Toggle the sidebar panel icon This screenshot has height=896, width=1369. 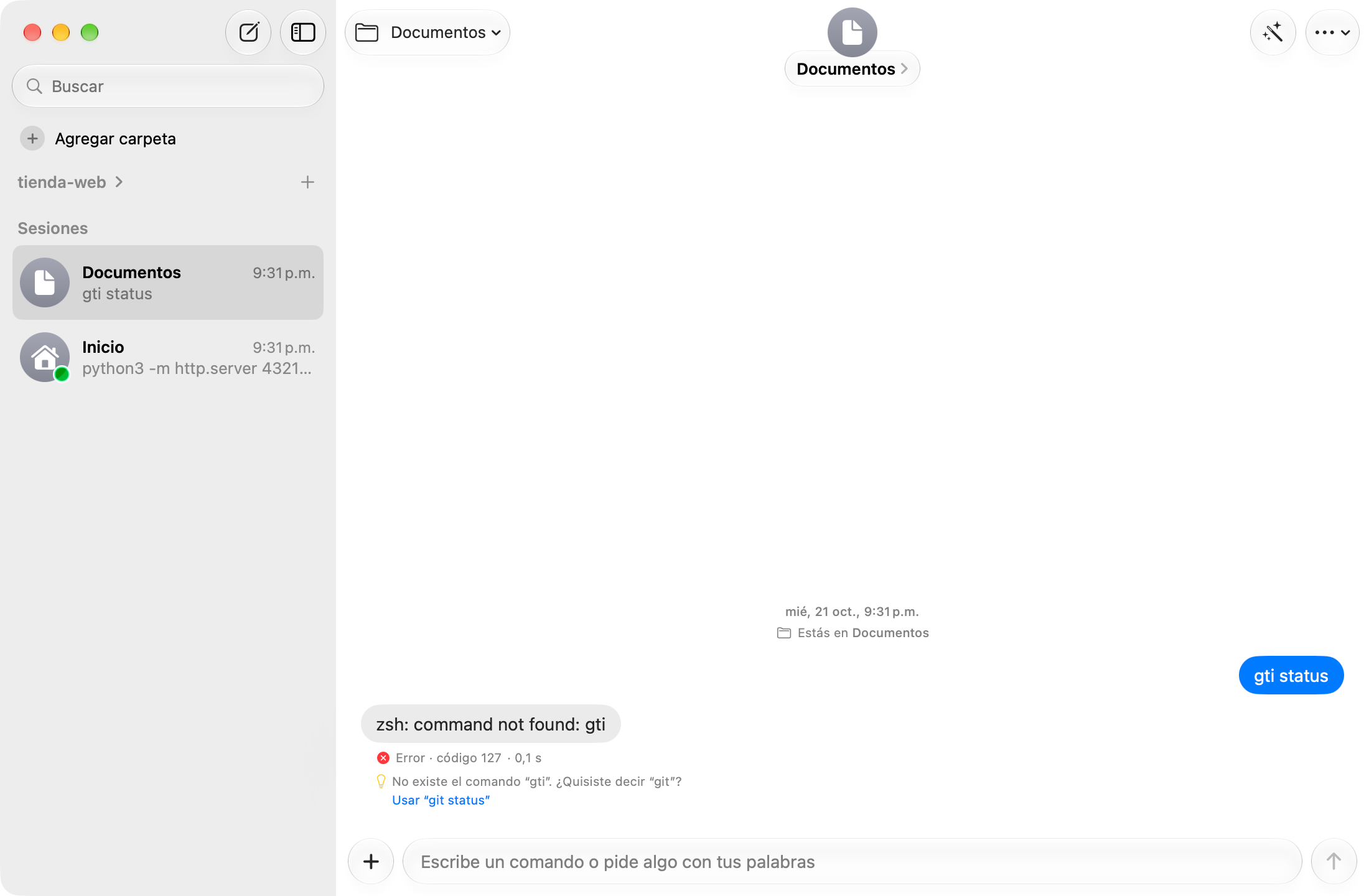click(x=303, y=32)
